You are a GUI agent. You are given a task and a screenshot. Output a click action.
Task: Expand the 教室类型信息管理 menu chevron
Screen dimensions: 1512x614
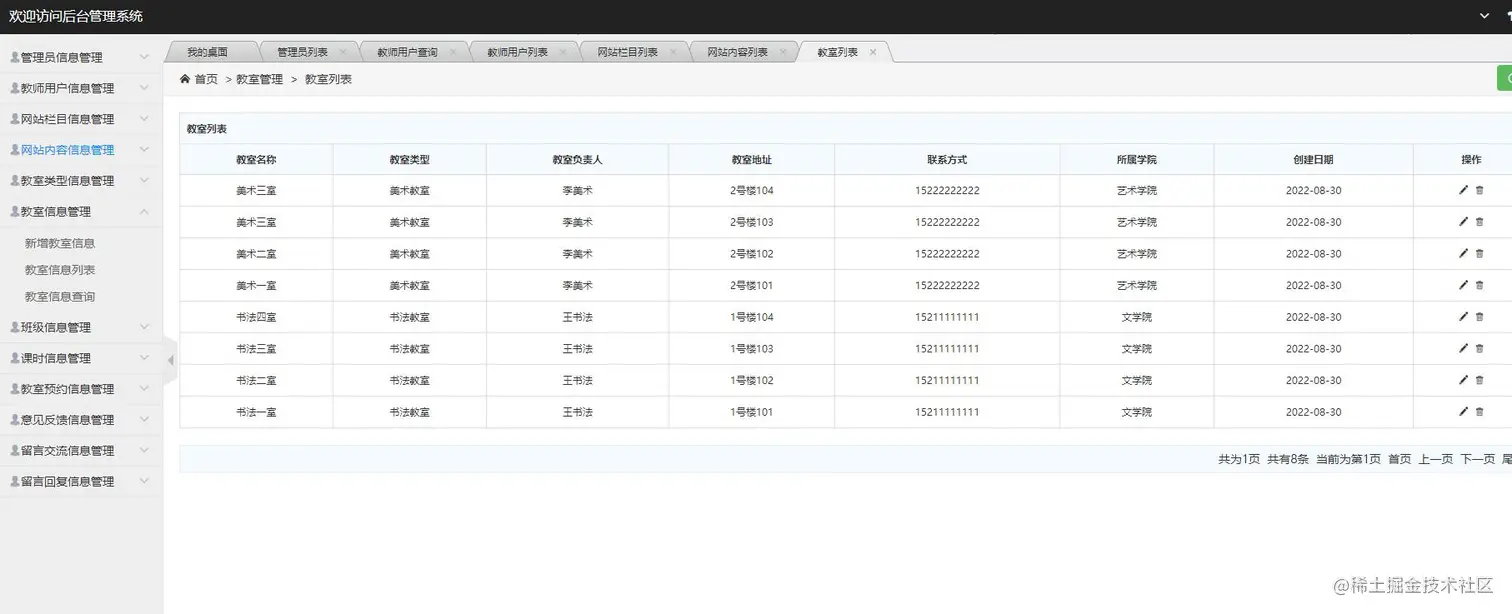pos(144,181)
